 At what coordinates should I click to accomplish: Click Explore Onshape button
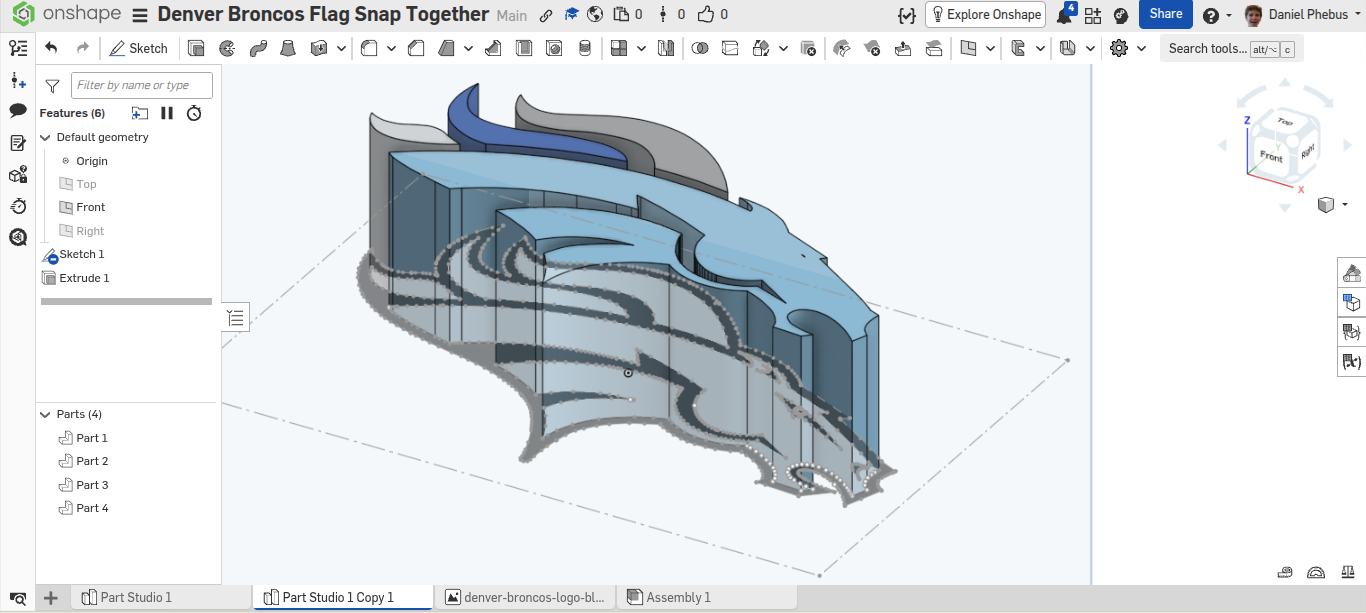985,14
